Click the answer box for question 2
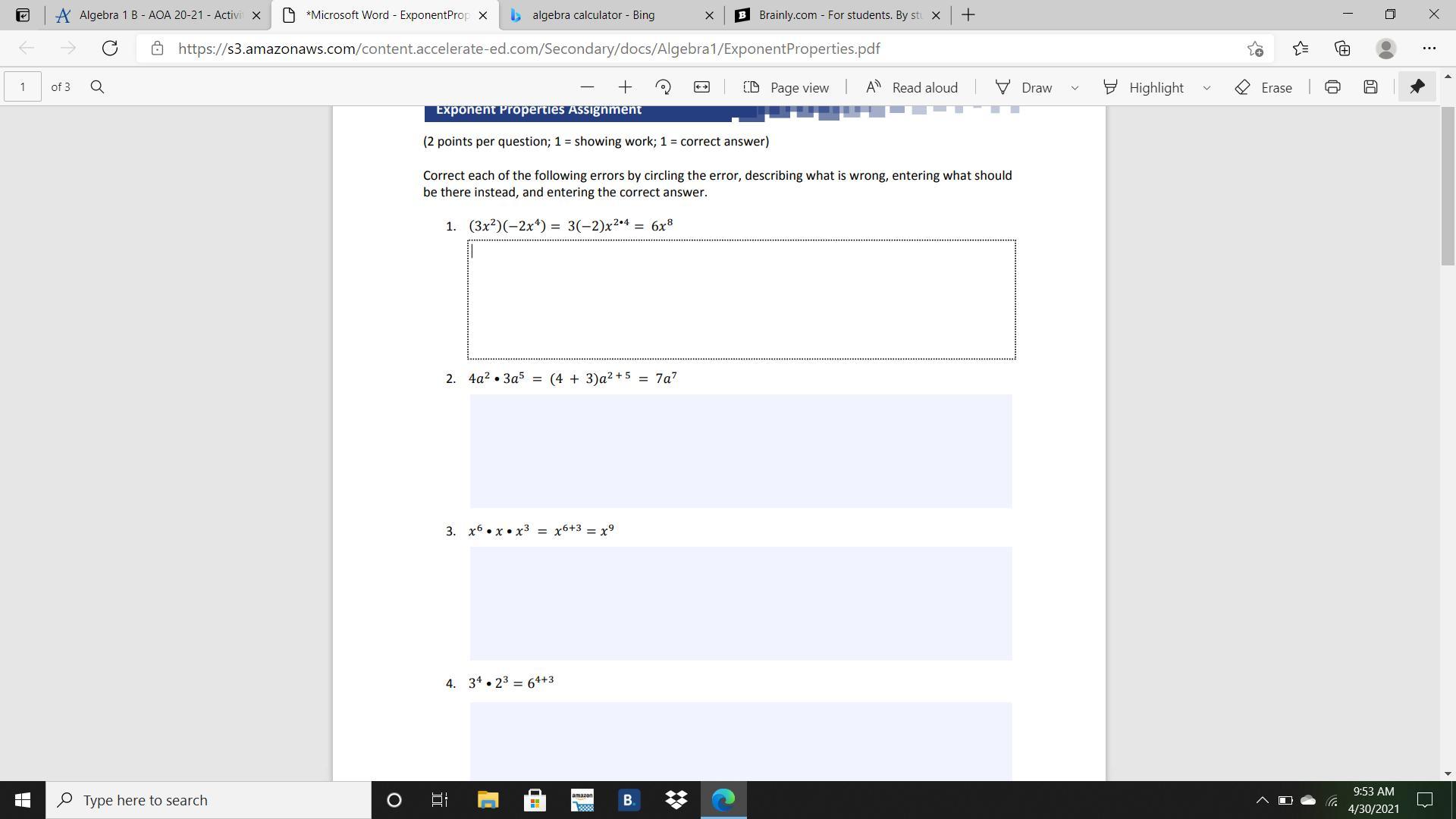This screenshot has width=1456, height=819. pos(740,450)
